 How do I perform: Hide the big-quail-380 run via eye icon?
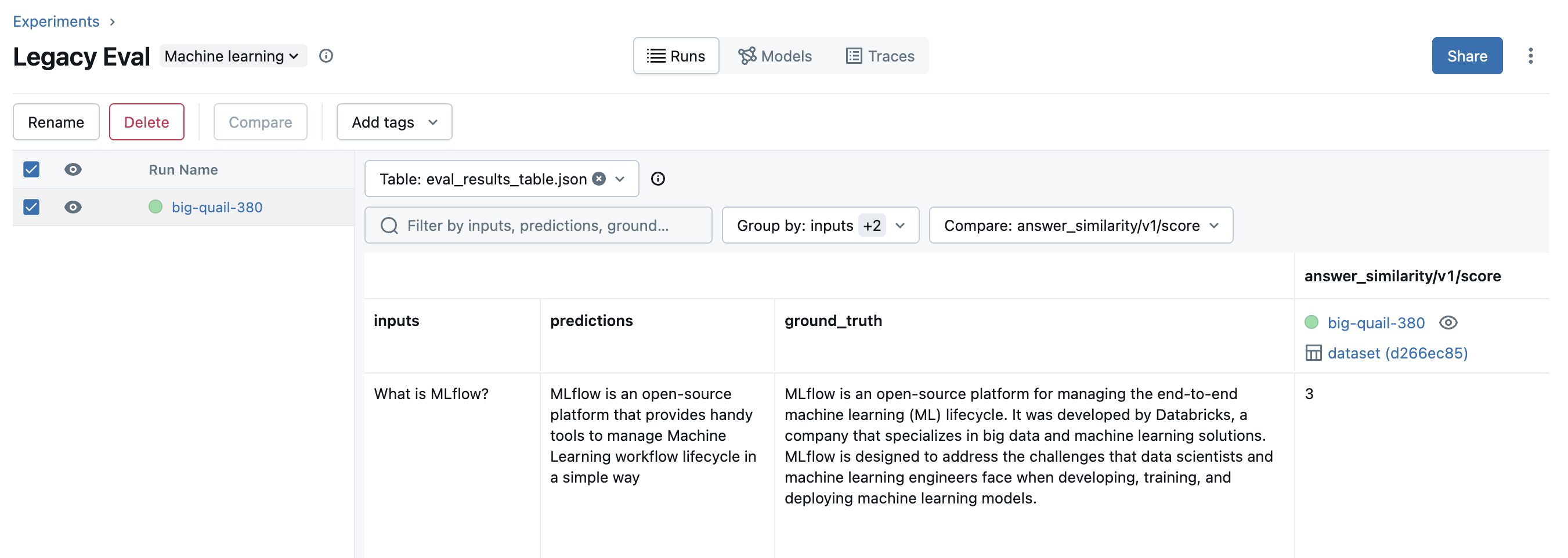pos(73,207)
